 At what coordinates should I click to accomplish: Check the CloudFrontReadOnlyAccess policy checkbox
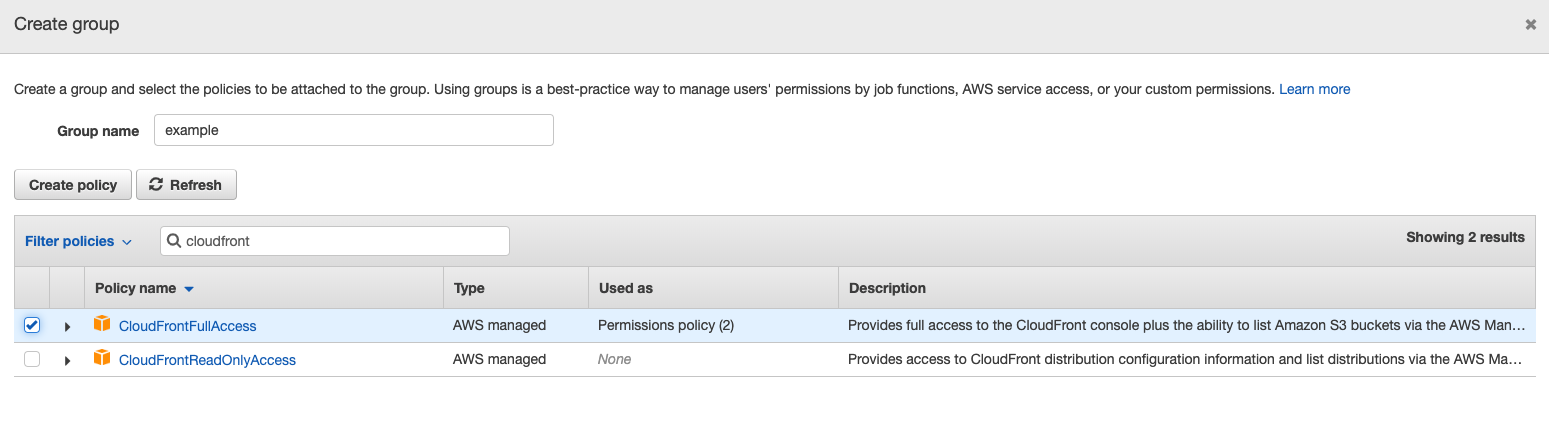[x=32, y=359]
